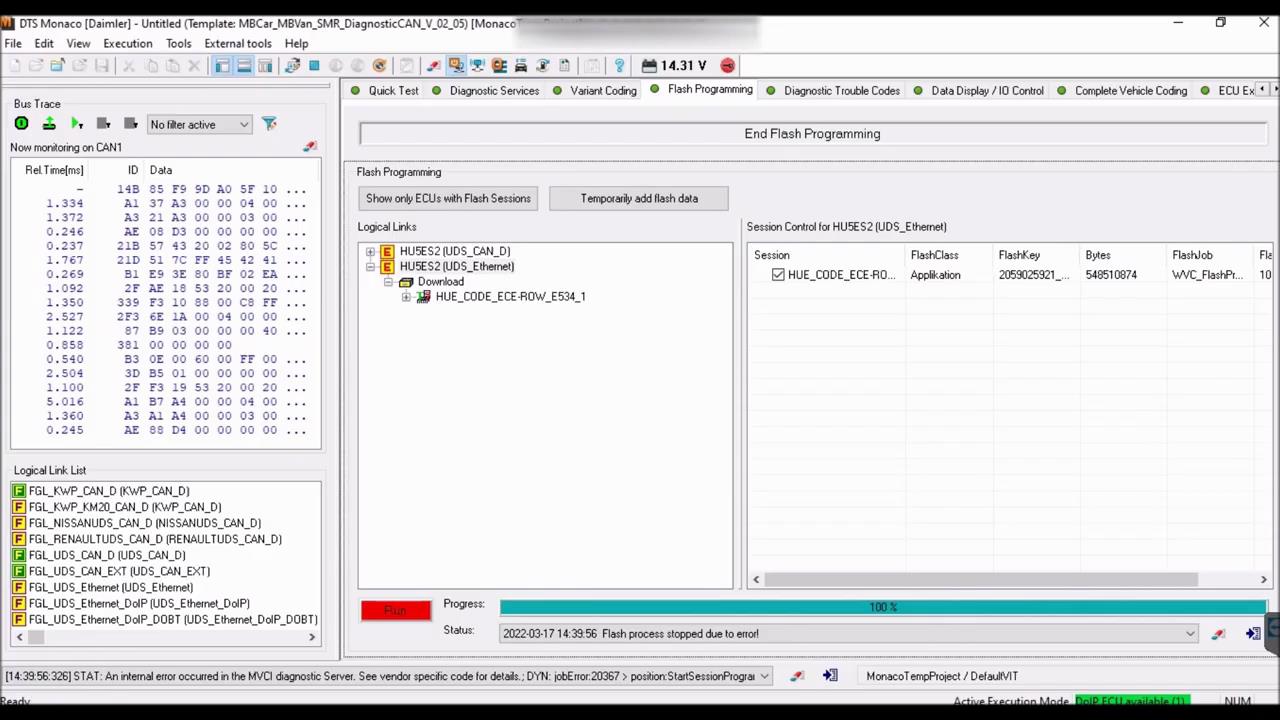Screen dimensions: 1280x720
Task: Switch to the Variant Coding tab
Action: [603, 91]
